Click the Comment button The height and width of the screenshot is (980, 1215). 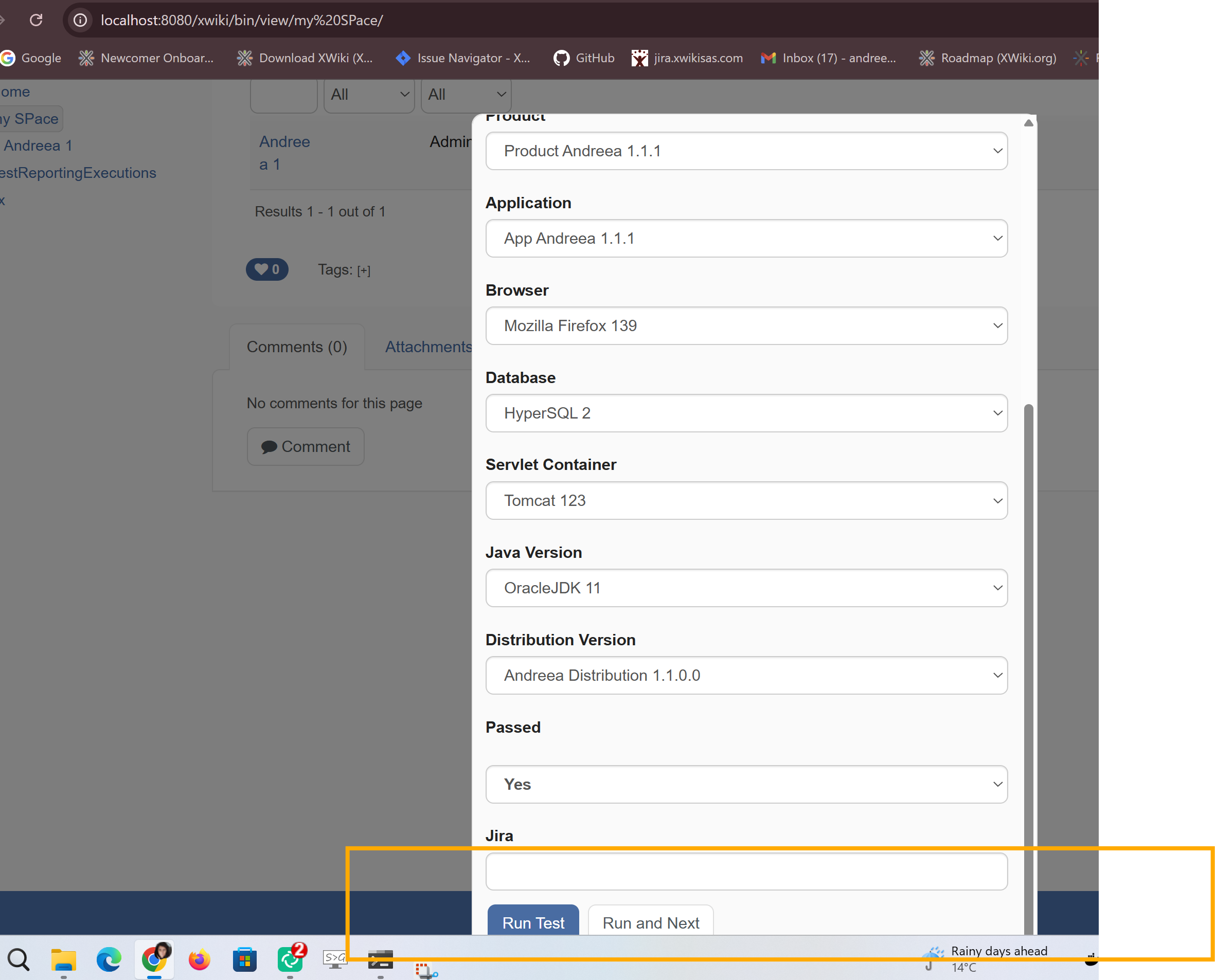tap(306, 446)
